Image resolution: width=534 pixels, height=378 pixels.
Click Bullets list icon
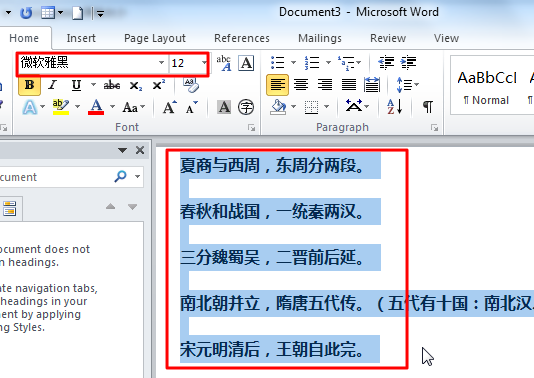(x=278, y=63)
